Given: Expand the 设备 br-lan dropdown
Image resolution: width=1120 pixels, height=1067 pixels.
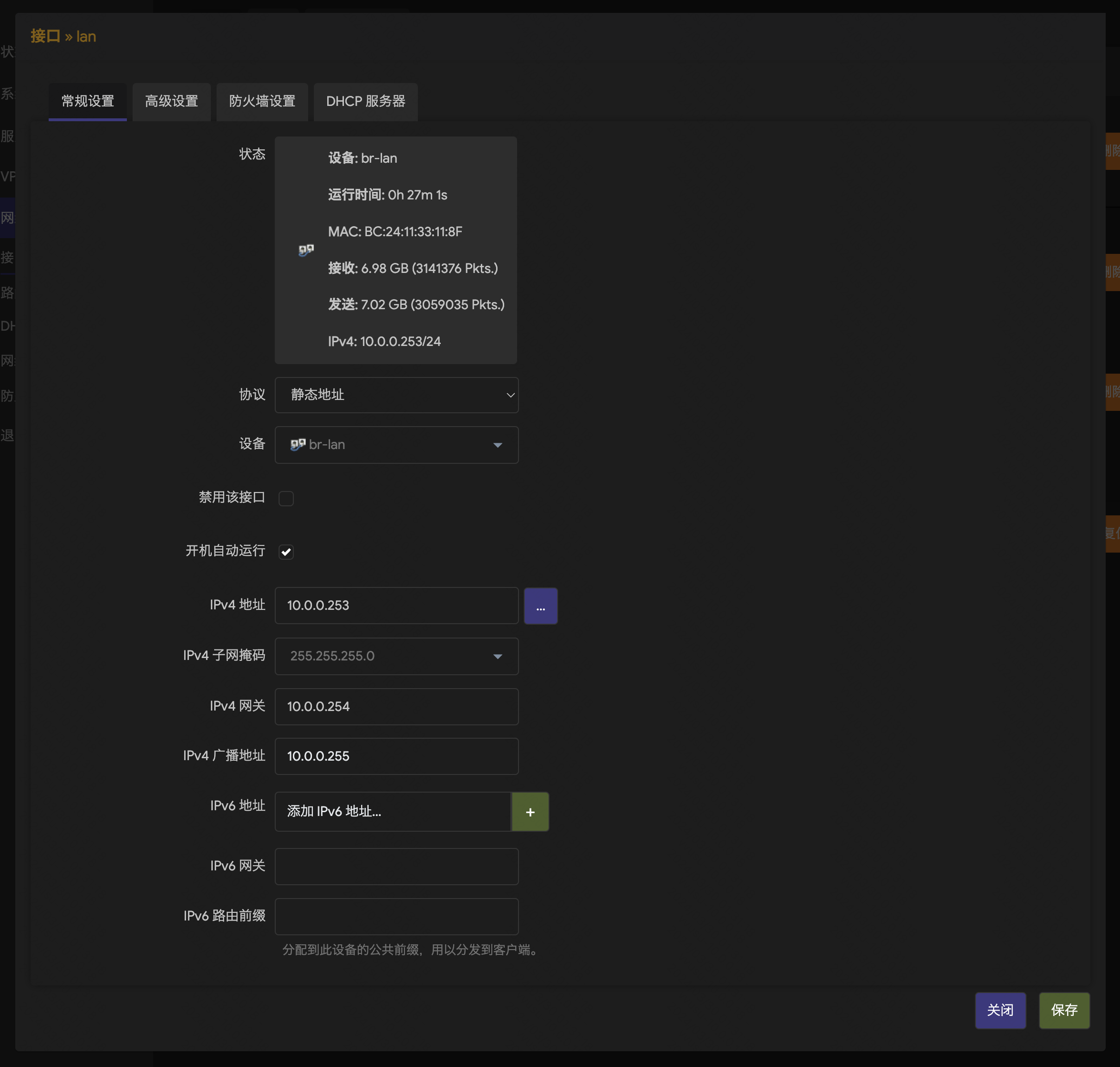Looking at the screenshot, I should click(x=396, y=445).
